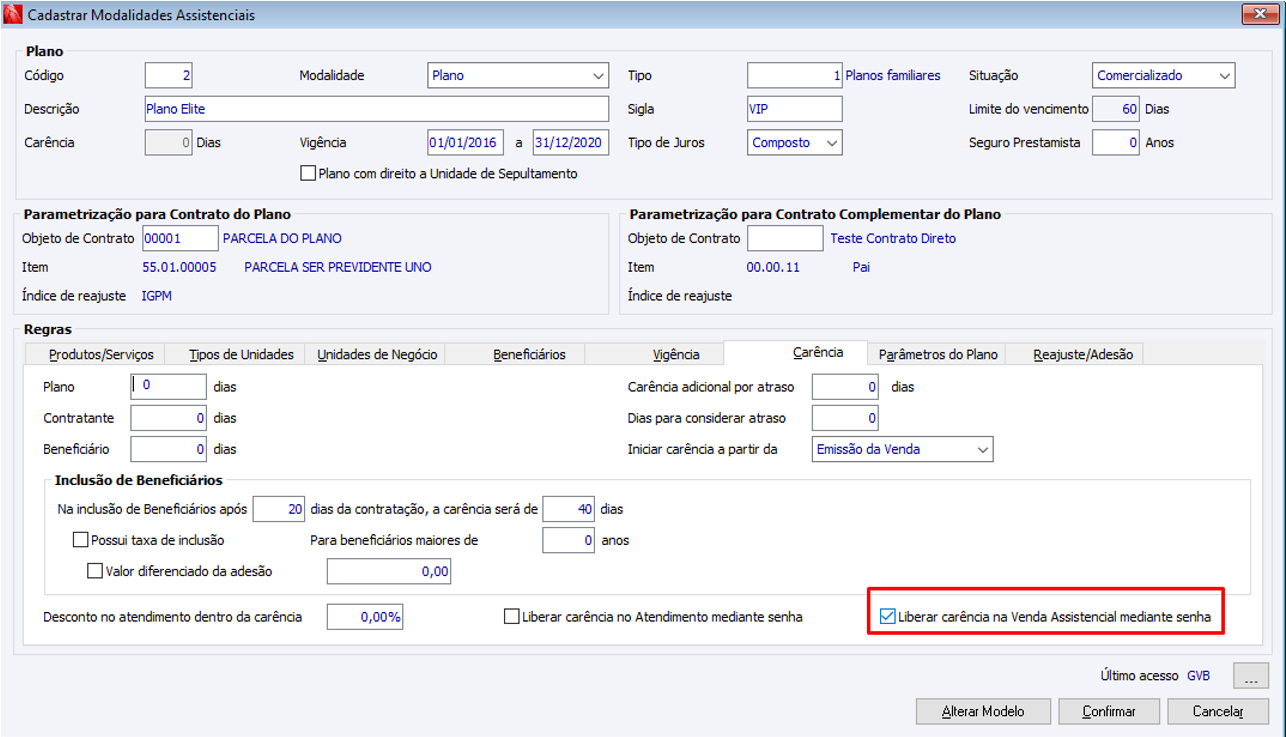Click the GVB último acesso value
Screen dimensions: 1286x737
[x=1198, y=676]
